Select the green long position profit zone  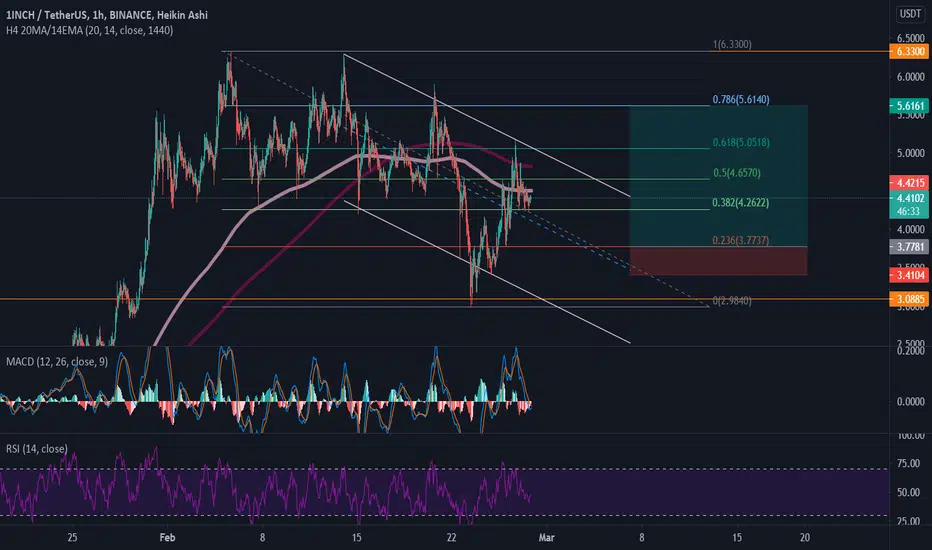click(x=718, y=176)
